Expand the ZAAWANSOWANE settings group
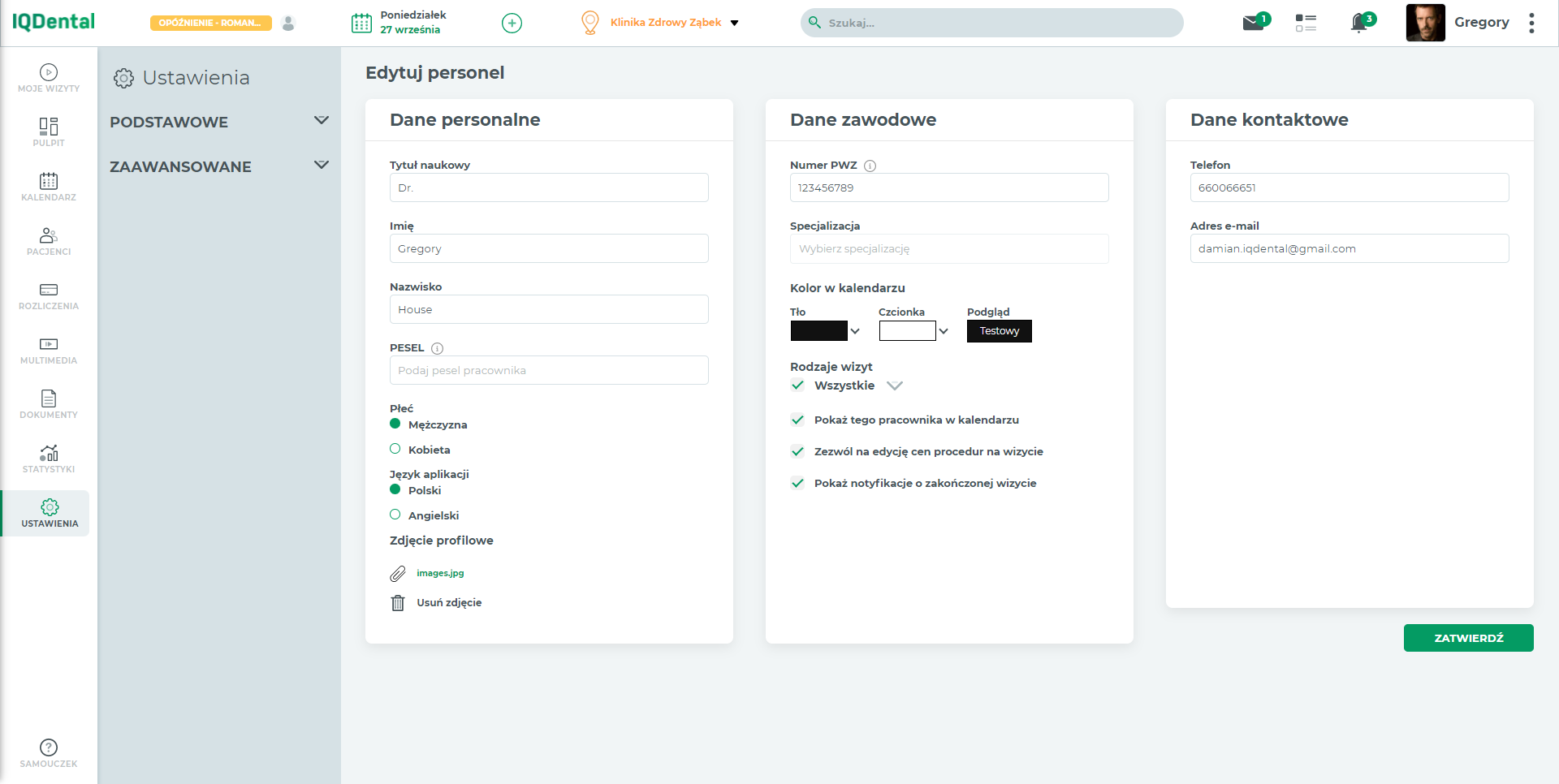 point(219,166)
